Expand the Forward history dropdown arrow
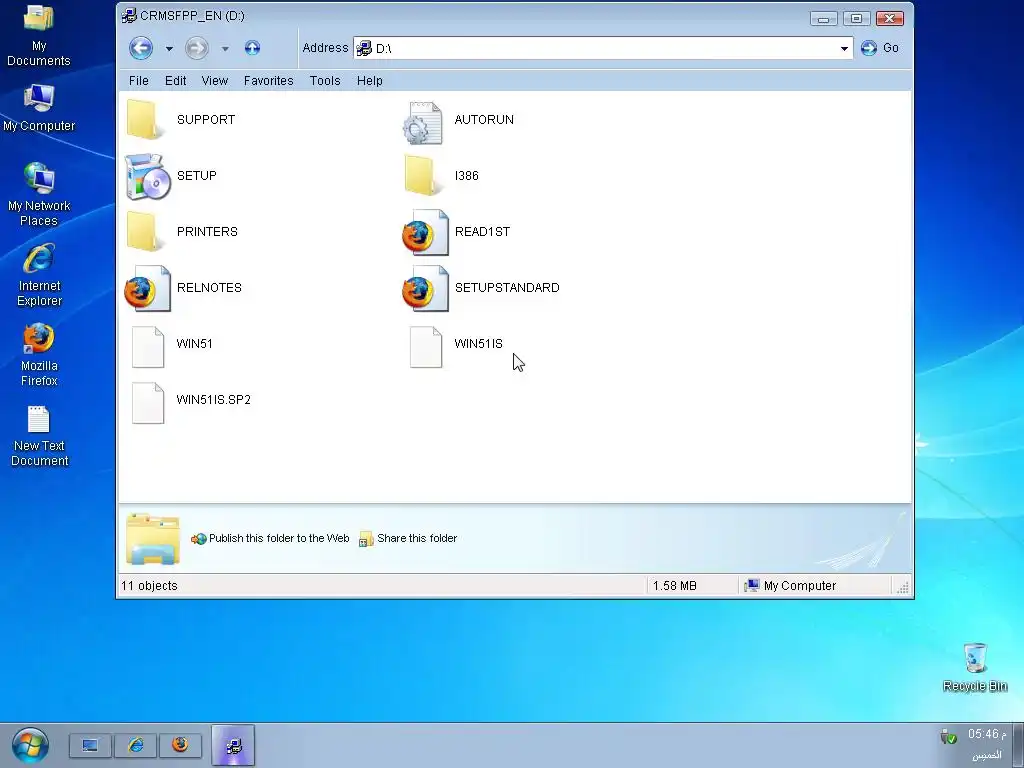 tap(225, 48)
